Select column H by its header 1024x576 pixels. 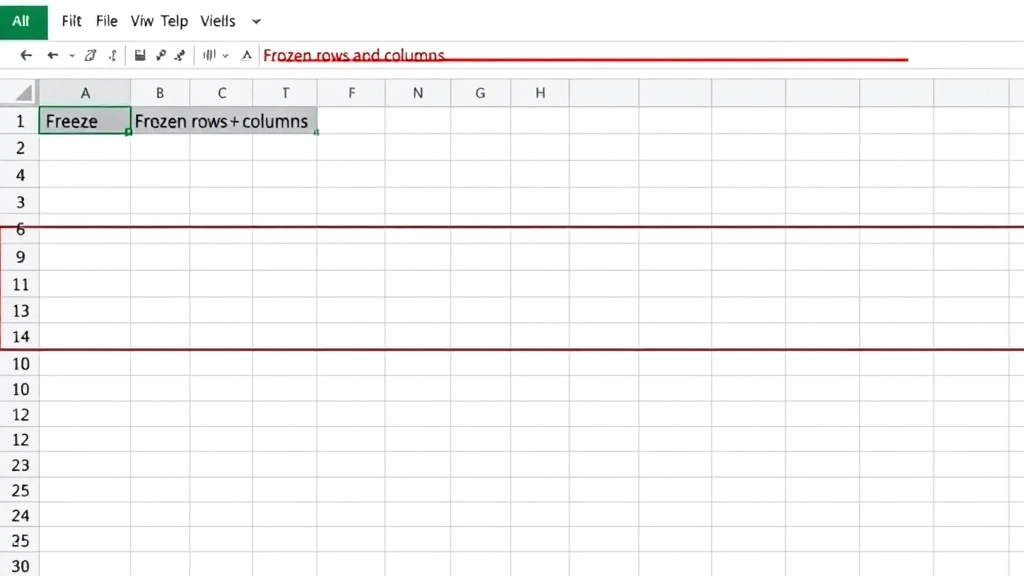pos(540,93)
